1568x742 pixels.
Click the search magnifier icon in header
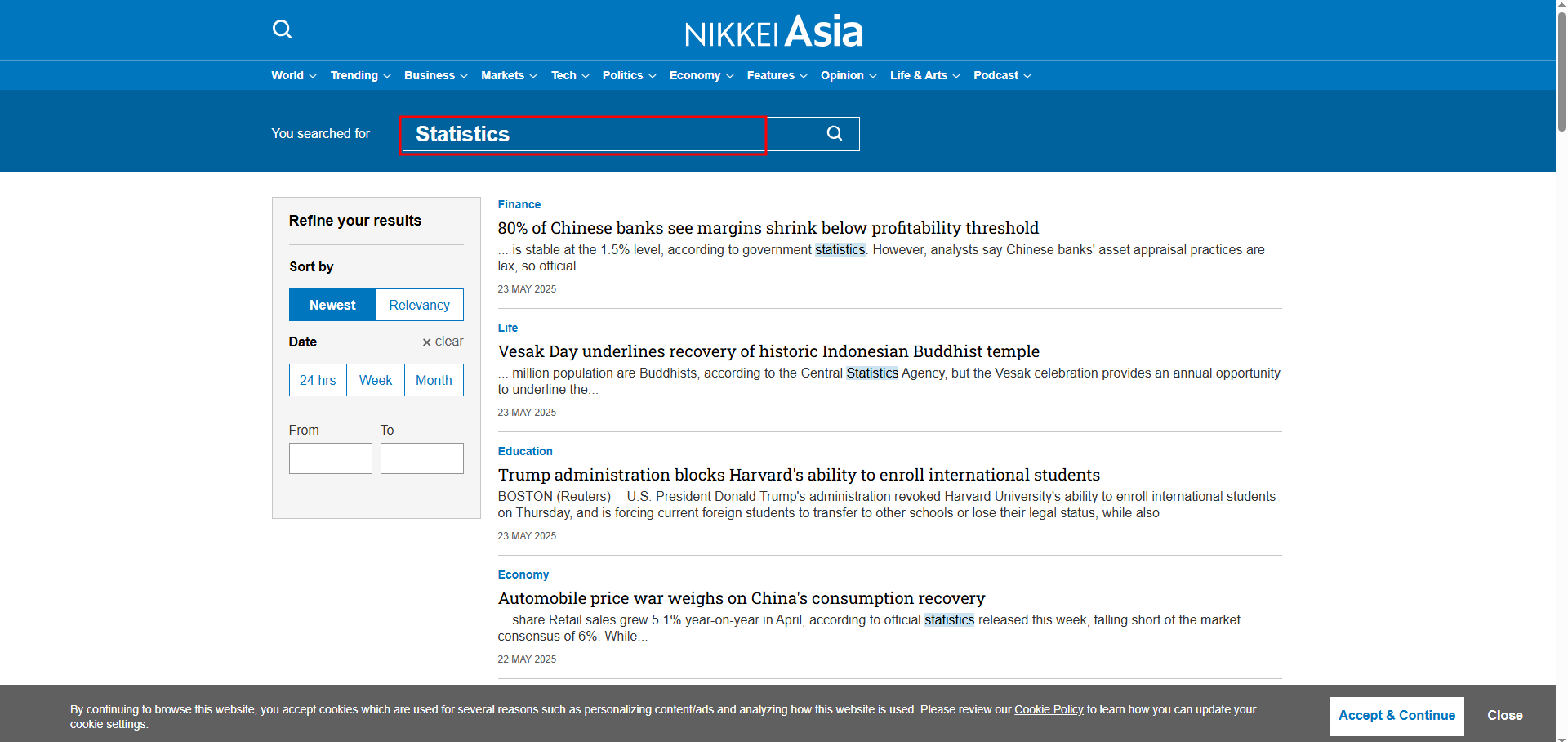(x=282, y=29)
